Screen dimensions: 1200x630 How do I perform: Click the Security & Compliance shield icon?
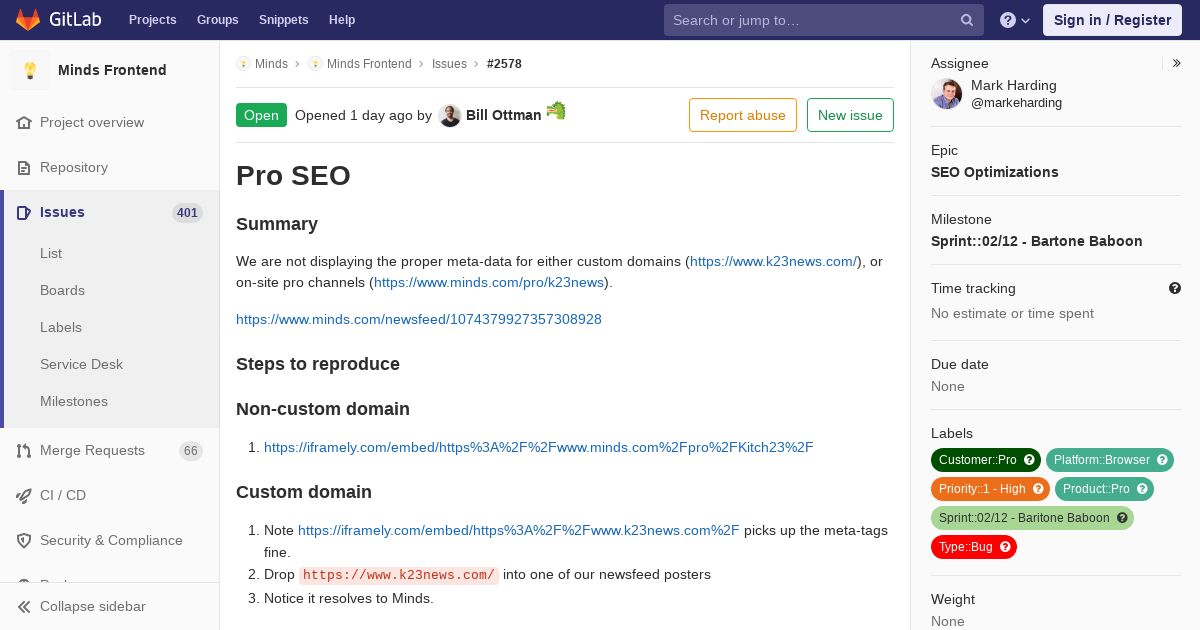(24, 541)
